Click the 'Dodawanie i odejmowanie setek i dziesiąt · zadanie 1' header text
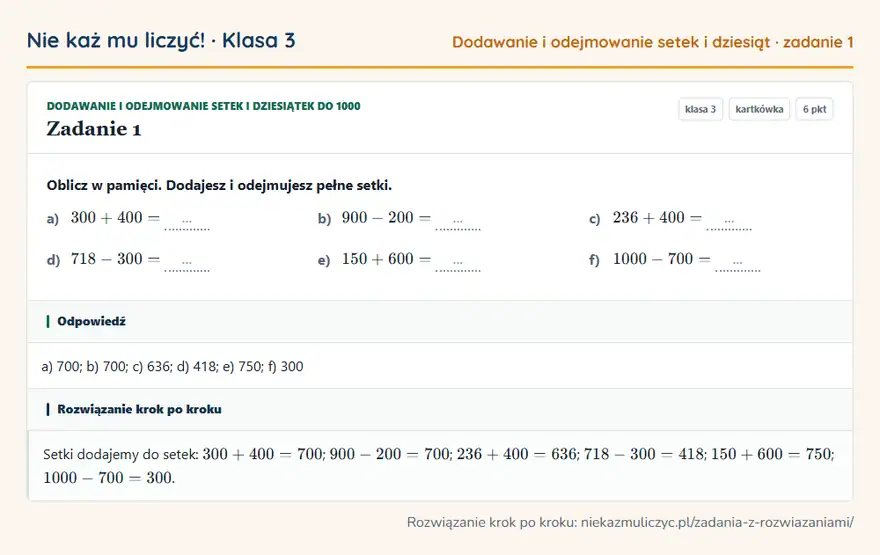 pyautogui.click(x=653, y=43)
